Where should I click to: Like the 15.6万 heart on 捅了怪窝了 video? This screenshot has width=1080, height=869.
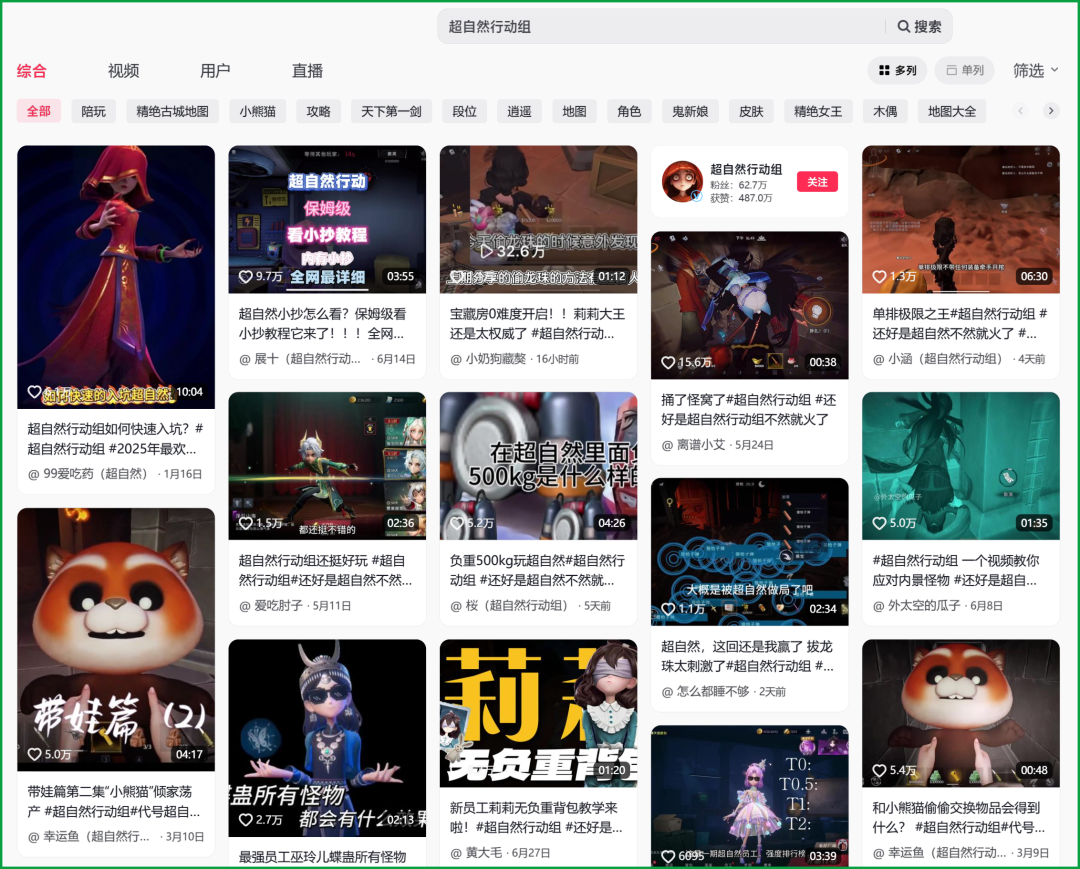pos(667,362)
